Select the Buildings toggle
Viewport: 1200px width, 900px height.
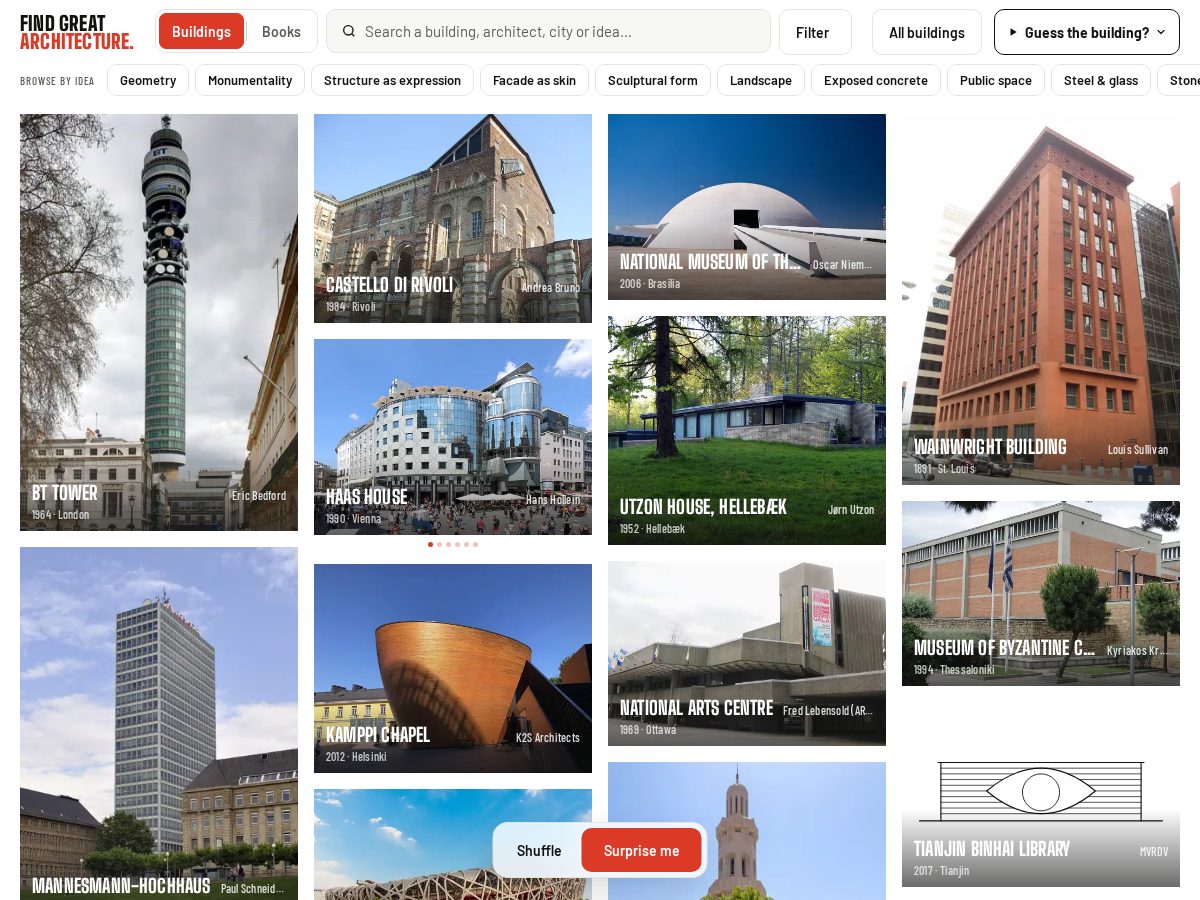click(201, 31)
